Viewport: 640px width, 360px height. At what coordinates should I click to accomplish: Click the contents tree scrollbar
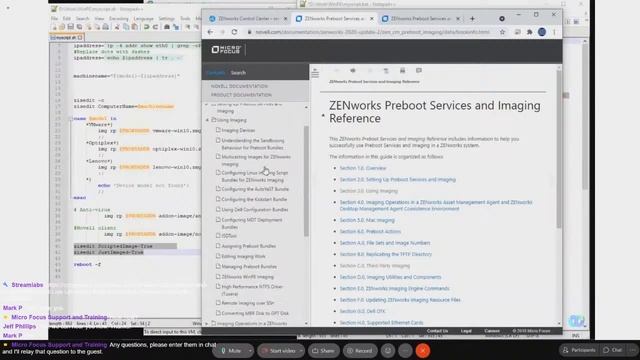pos(306,181)
